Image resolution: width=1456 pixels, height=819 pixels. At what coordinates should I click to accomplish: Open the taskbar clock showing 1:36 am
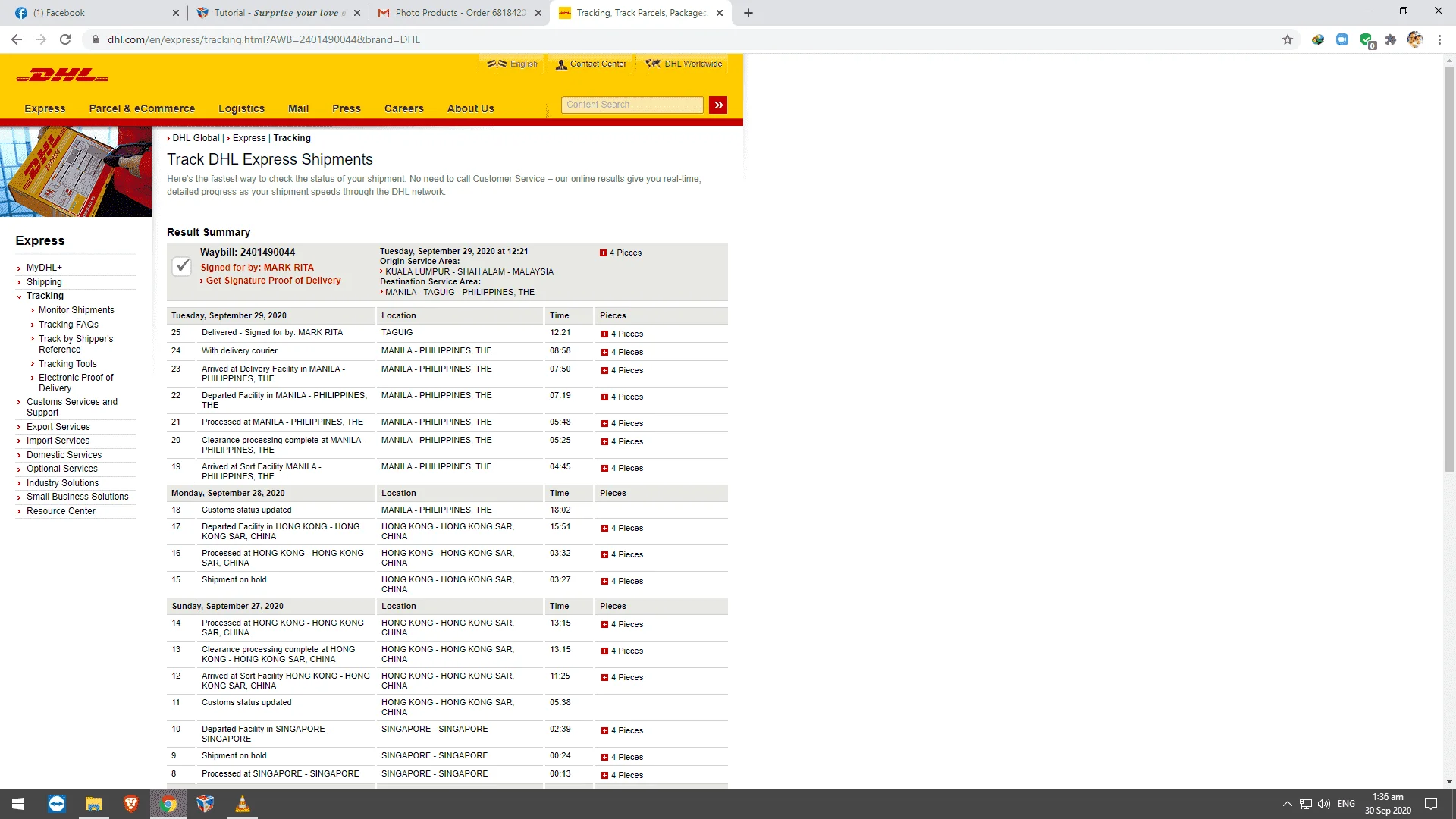pos(1388,804)
